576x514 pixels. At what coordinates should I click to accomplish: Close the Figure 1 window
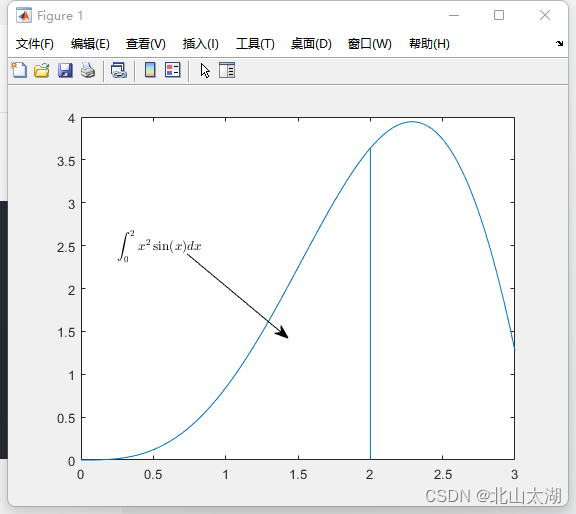pyautogui.click(x=545, y=15)
